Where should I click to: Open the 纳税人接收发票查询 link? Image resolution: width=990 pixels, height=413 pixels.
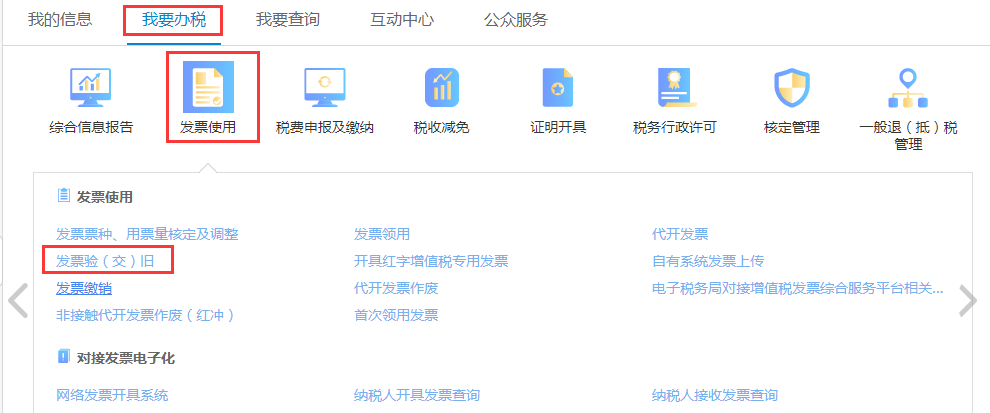(x=715, y=395)
